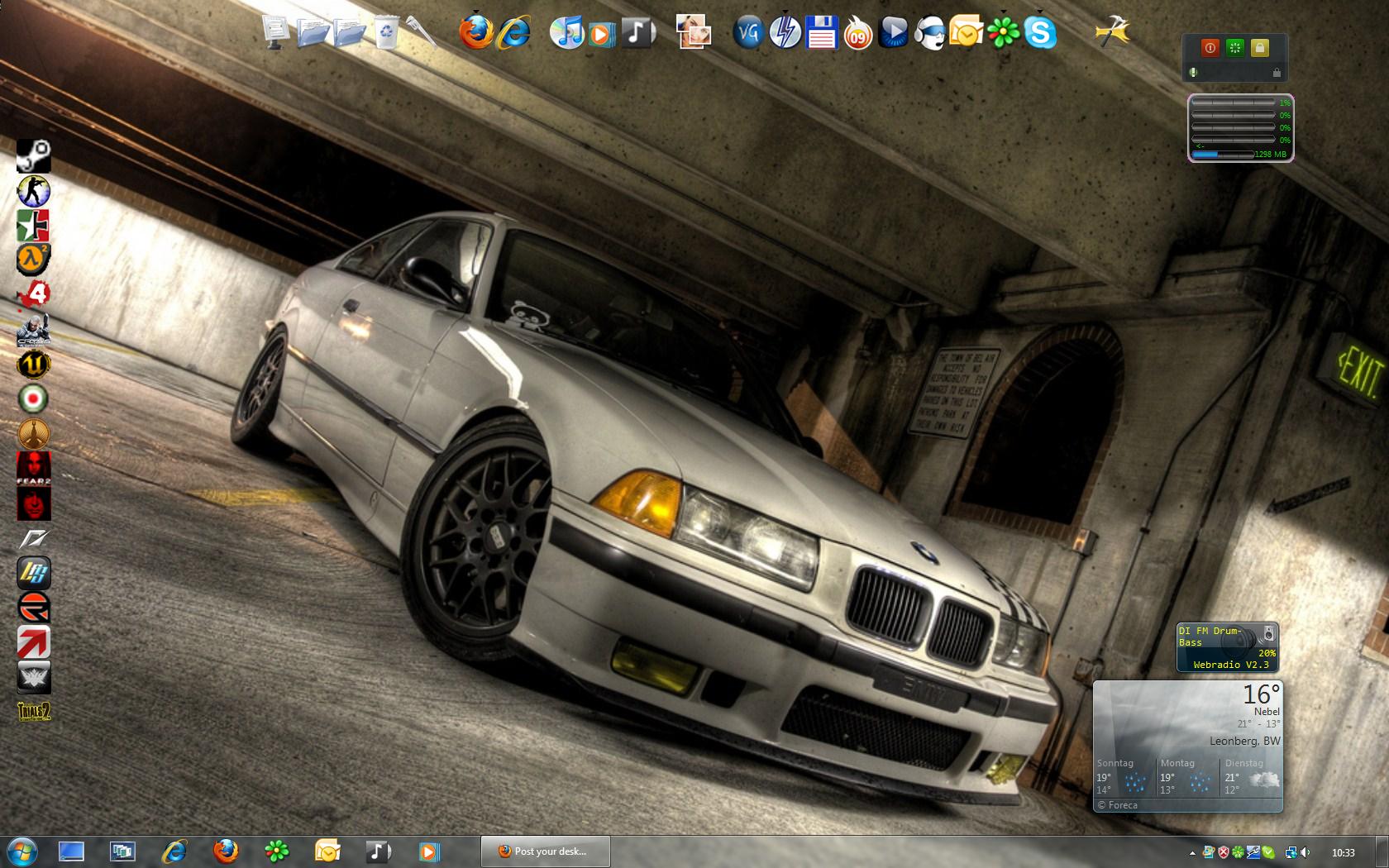This screenshot has width=1389, height=868.
Task: Launch the silver N racing game icon
Action: click(x=34, y=538)
